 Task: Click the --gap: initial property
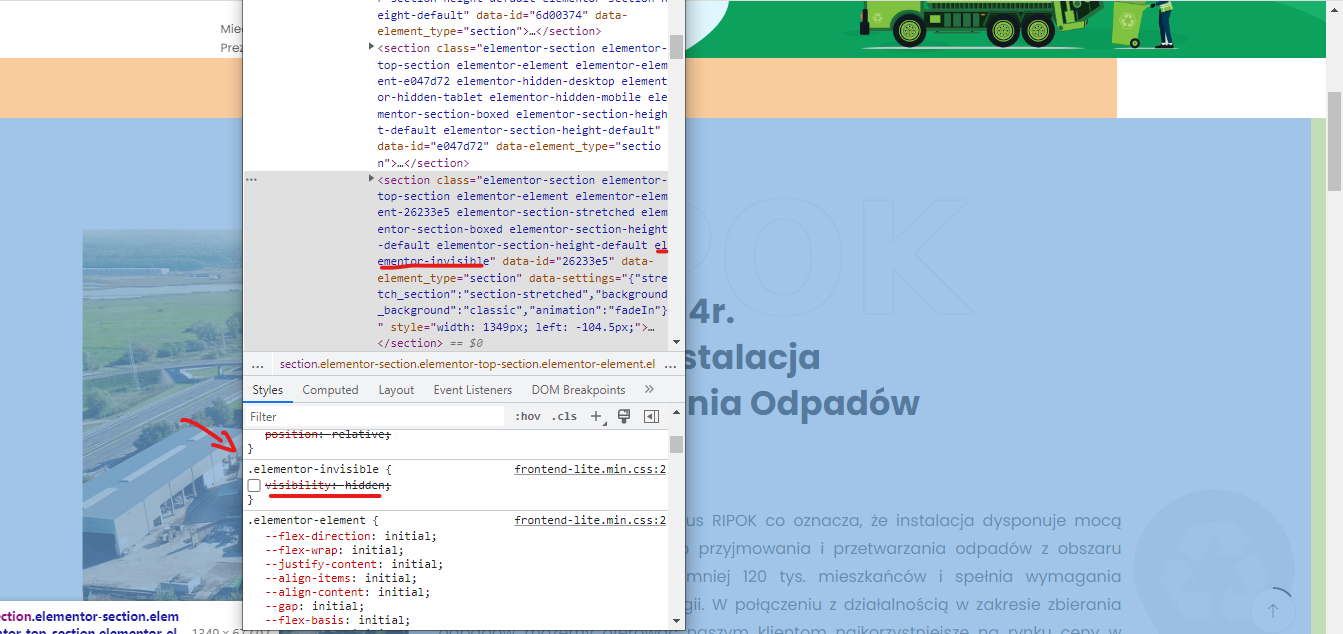tap(314, 606)
